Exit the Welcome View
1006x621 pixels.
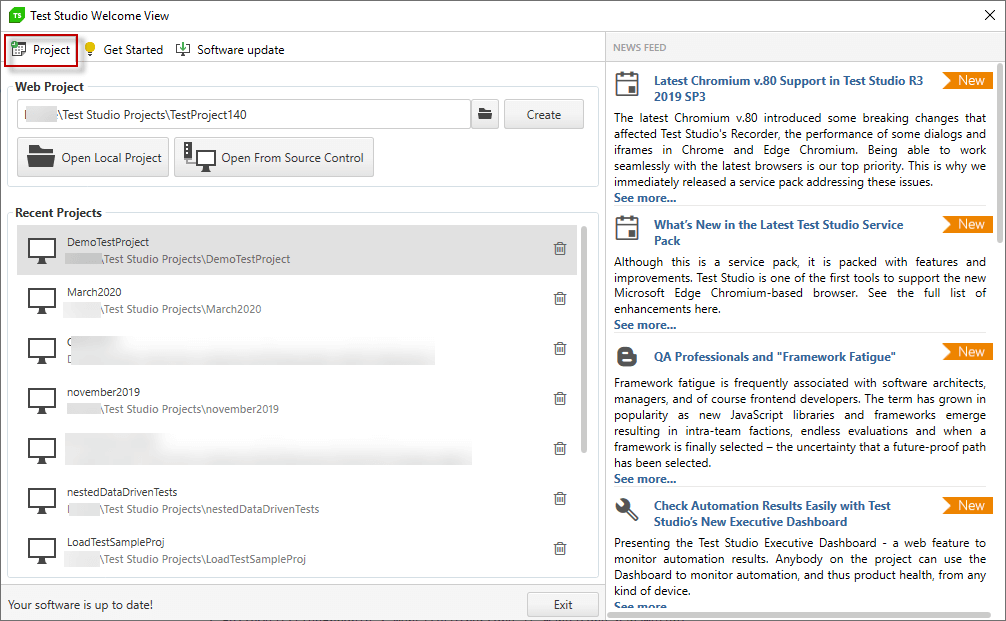pos(563,604)
